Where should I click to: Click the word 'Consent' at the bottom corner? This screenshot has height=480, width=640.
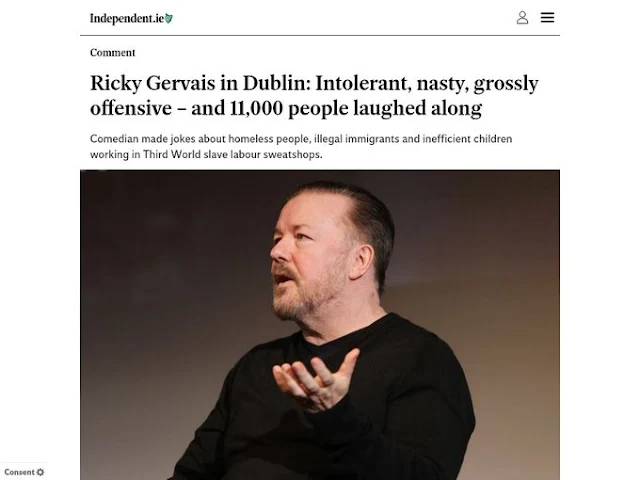click(x=20, y=472)
